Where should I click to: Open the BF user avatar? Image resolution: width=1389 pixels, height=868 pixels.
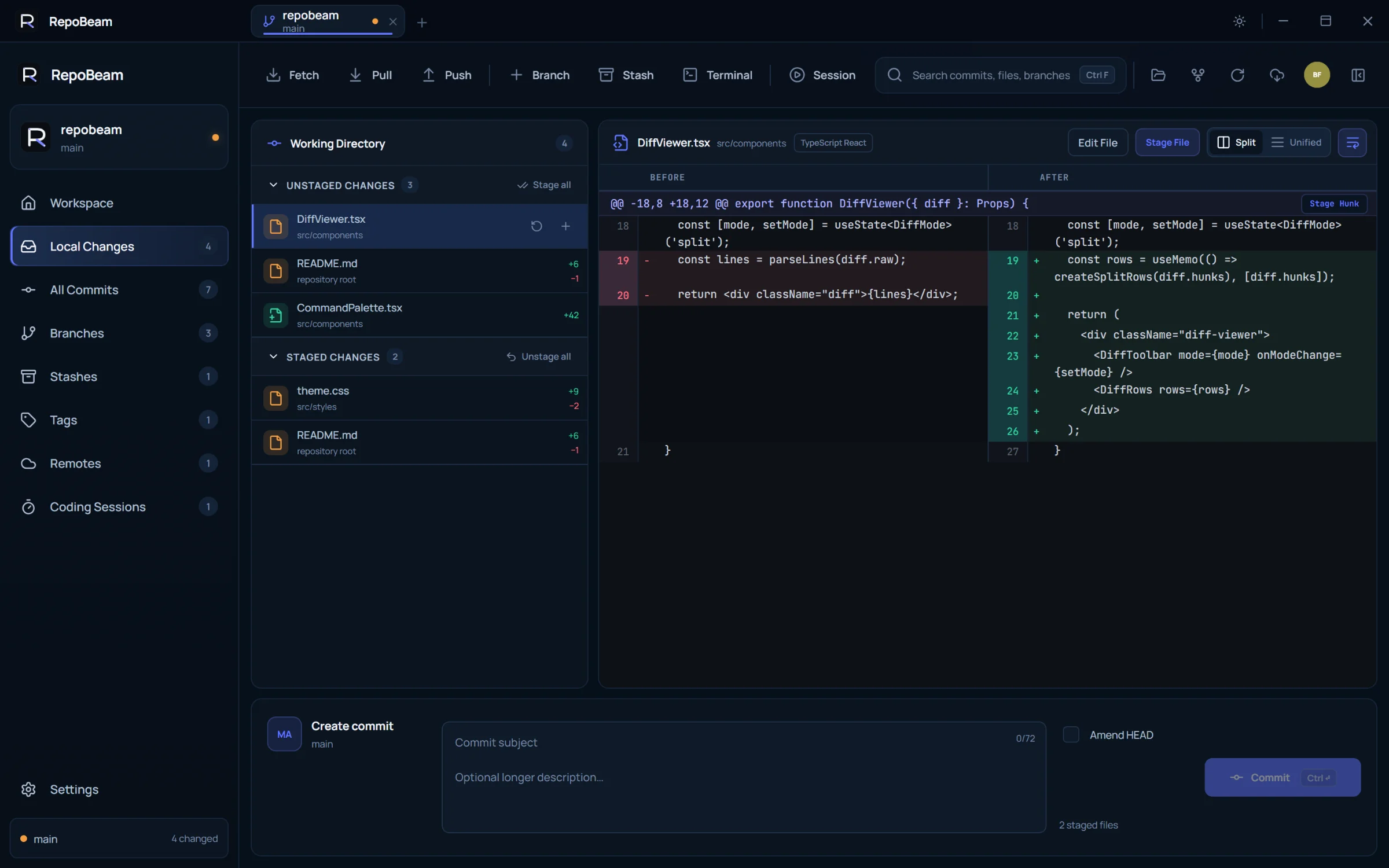coord(1317,75)
